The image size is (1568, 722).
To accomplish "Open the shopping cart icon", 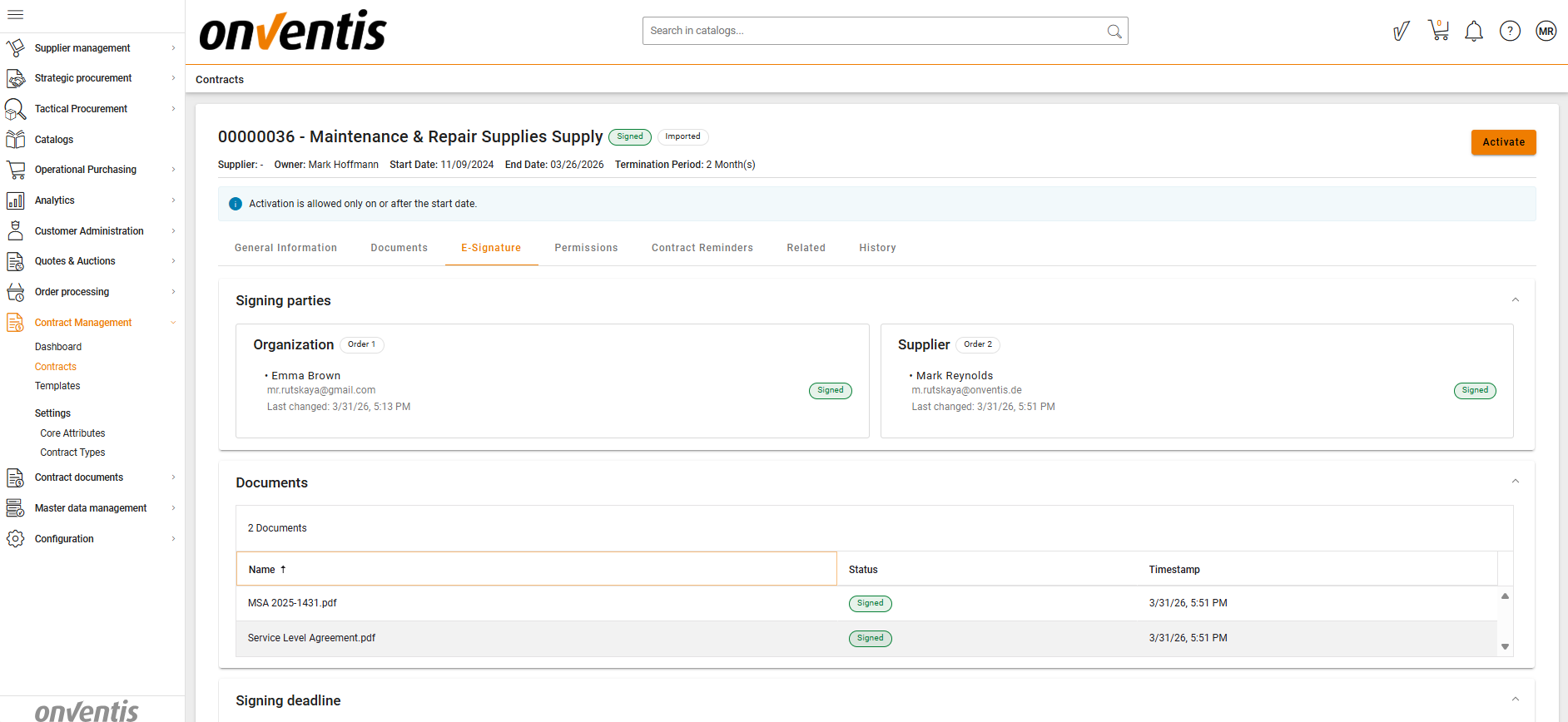I will [1438, 32].
